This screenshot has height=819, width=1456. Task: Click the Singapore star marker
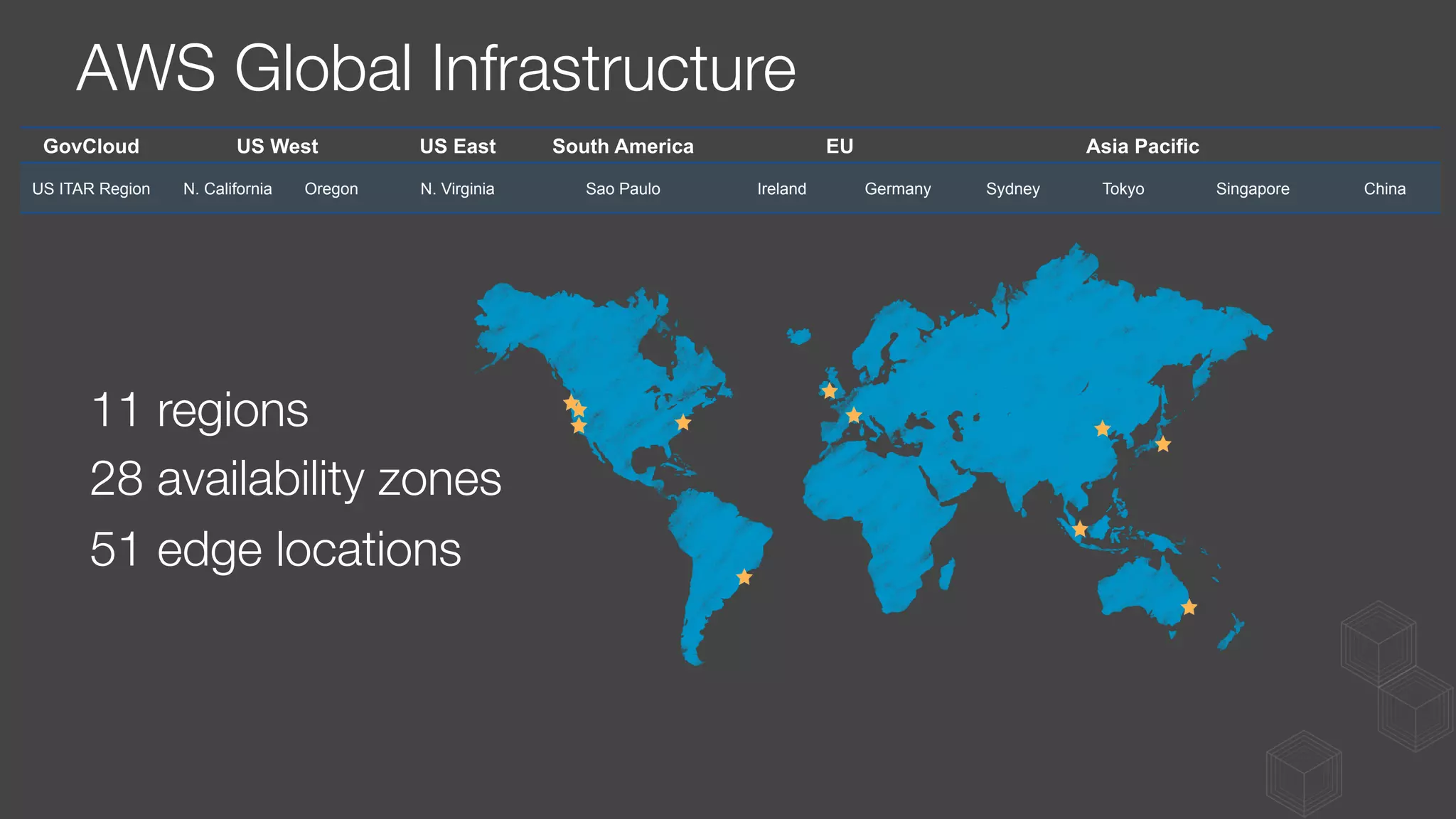(x=1079, y=528)
